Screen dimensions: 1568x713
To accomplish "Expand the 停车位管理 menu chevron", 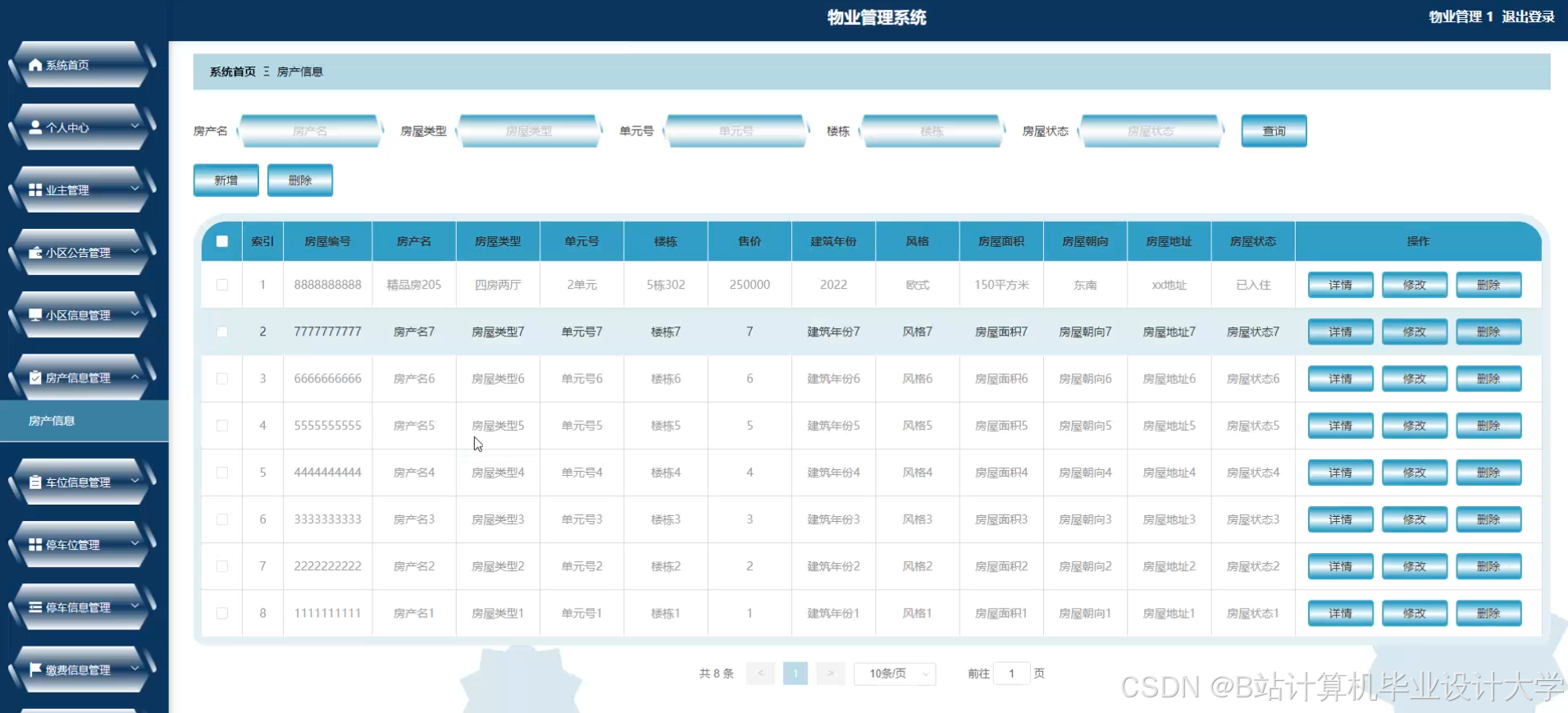I will (135, 543).
